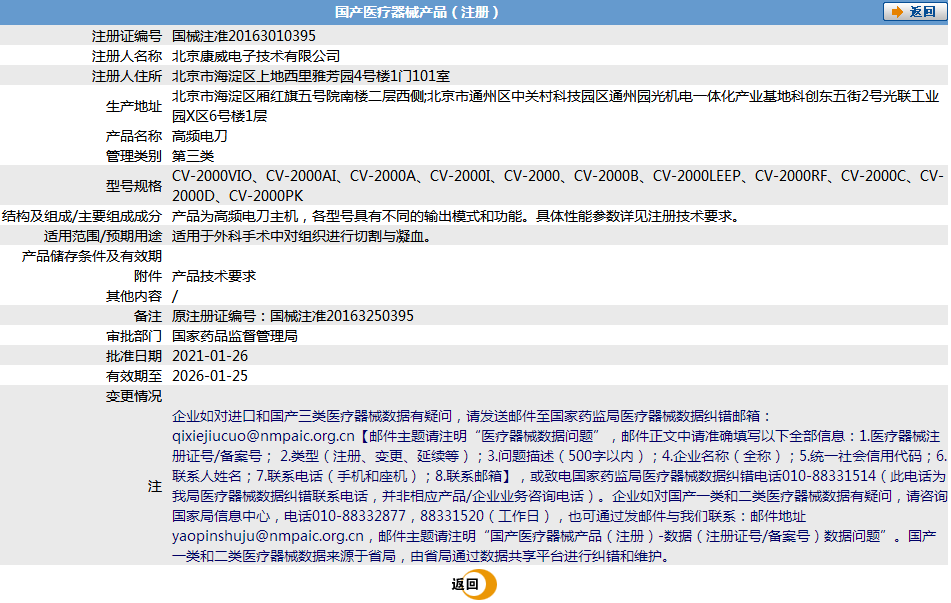
Task: Click approval department 国家药品监督管理局
Action: pyautogui.click(x=235, y=336)
